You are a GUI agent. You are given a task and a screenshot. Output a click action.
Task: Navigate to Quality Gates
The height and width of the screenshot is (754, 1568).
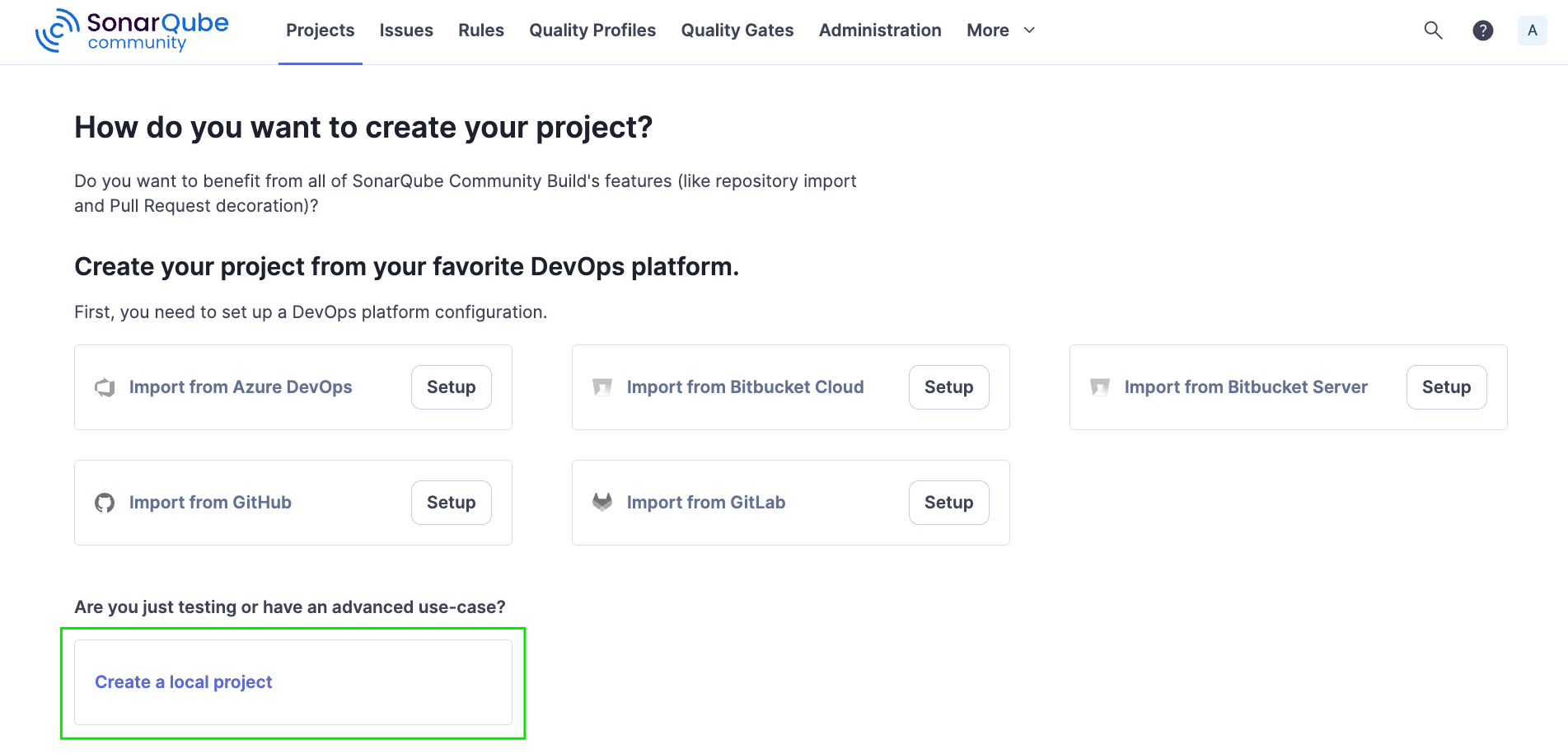[x=737, y=30]
